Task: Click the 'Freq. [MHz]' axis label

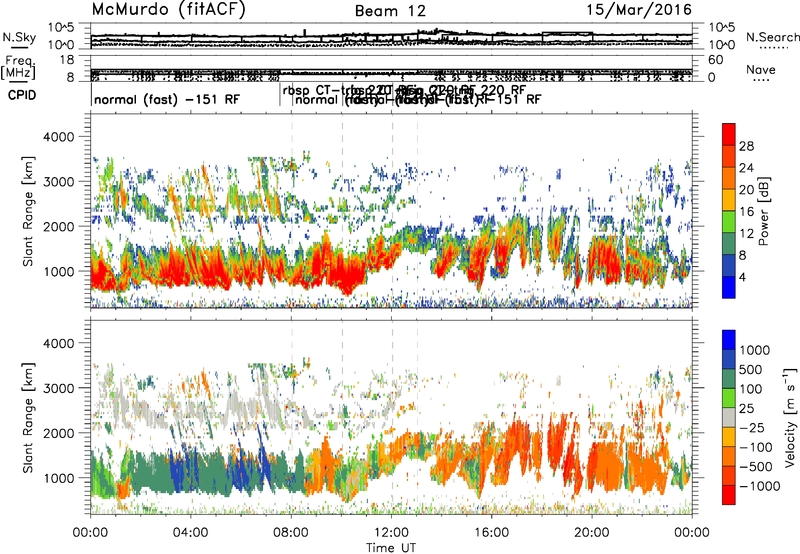Action: tap(18, 68)
